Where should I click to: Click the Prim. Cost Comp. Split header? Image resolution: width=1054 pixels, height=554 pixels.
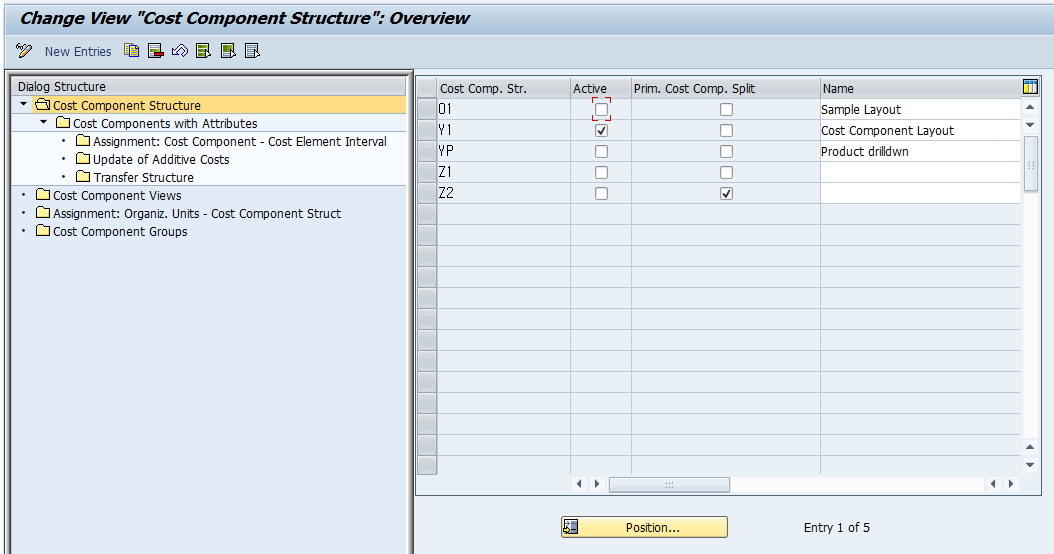(x=726, y=88)
